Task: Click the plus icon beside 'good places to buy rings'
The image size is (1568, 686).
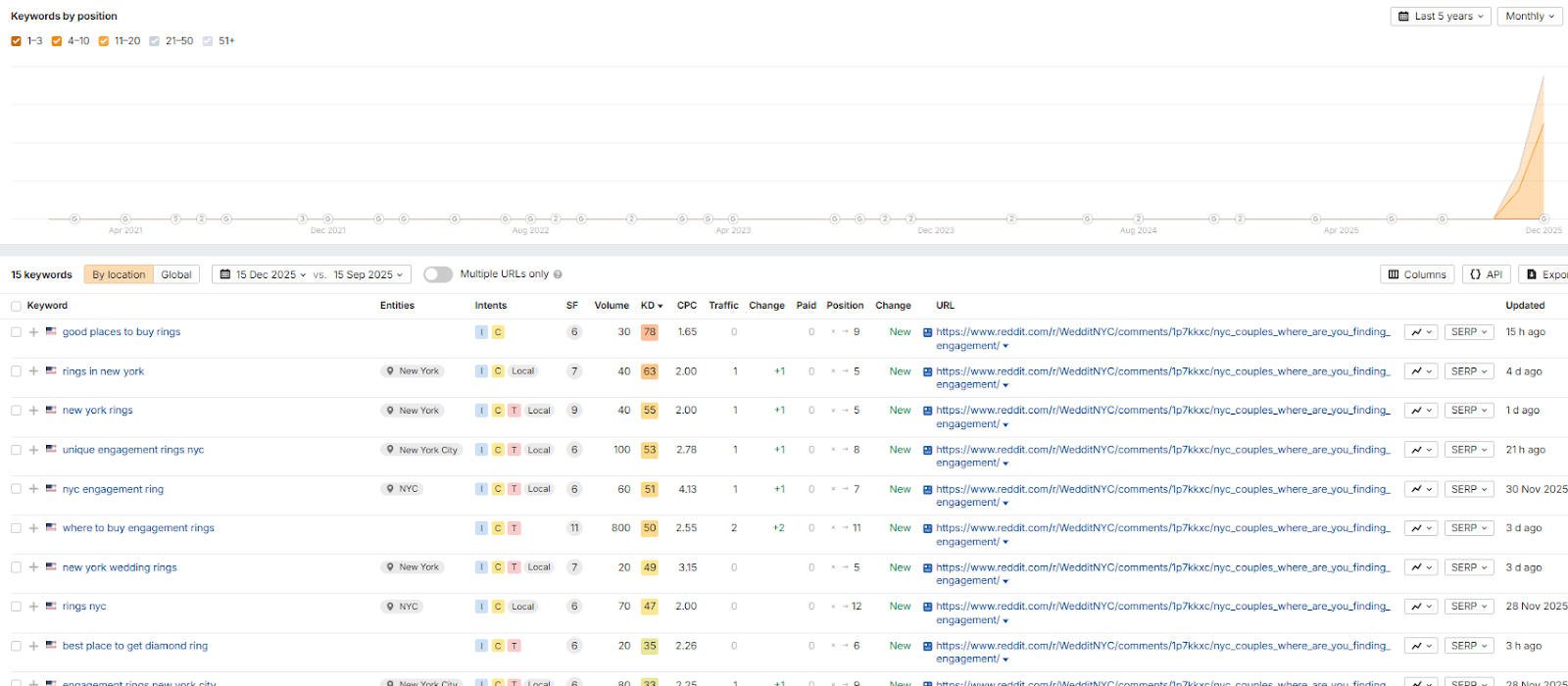Action: point(33,332)
